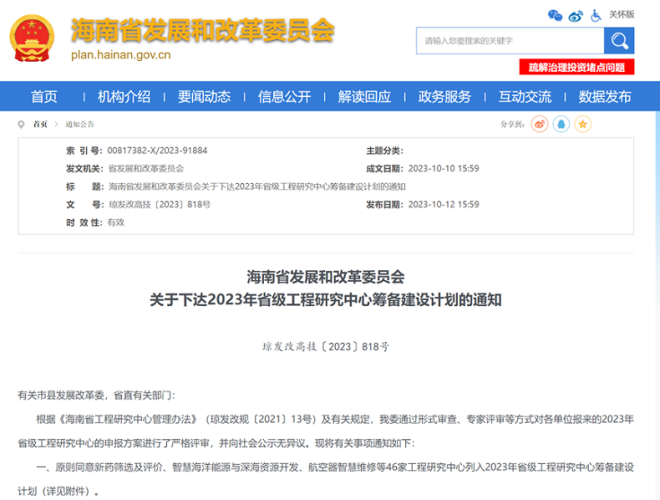Open the 首页 navigation menu item
Image resolution: width=660 pixels, height=500 pixels.
(x=44, y=97)
